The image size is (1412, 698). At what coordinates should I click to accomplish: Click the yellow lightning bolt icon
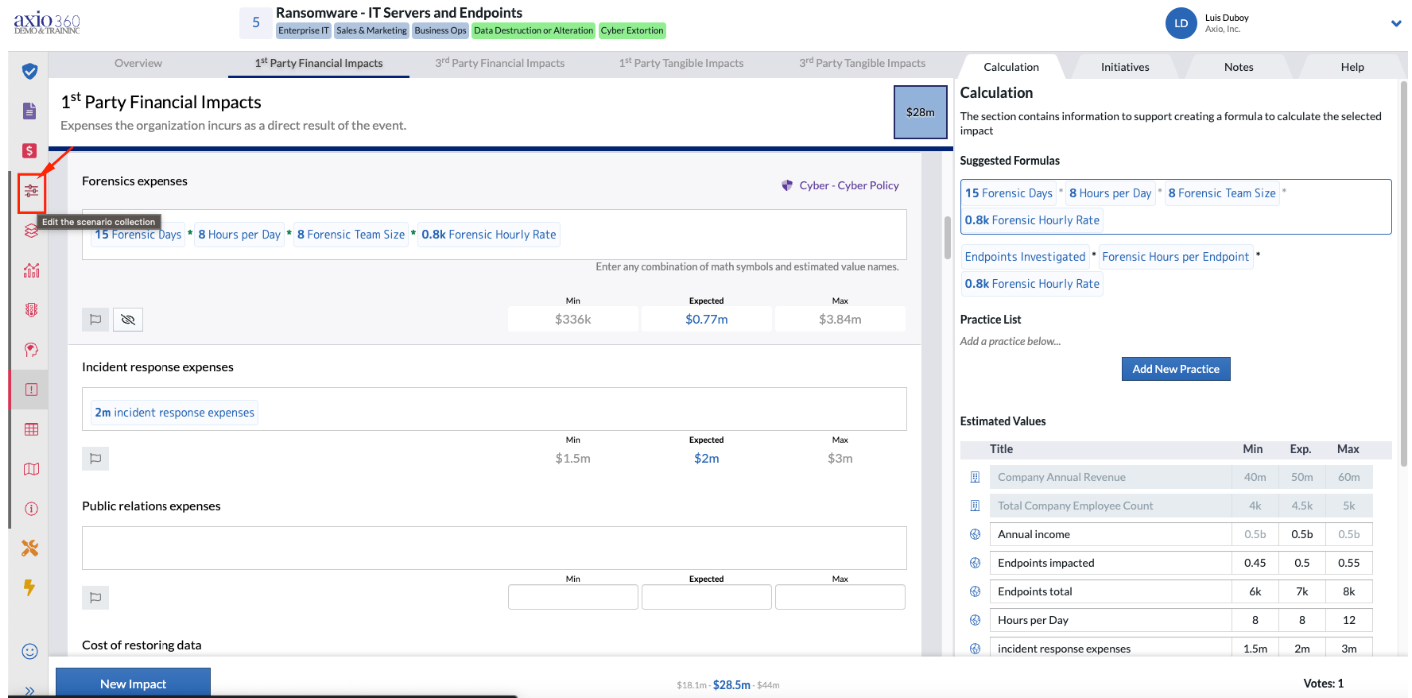(30, 587)
